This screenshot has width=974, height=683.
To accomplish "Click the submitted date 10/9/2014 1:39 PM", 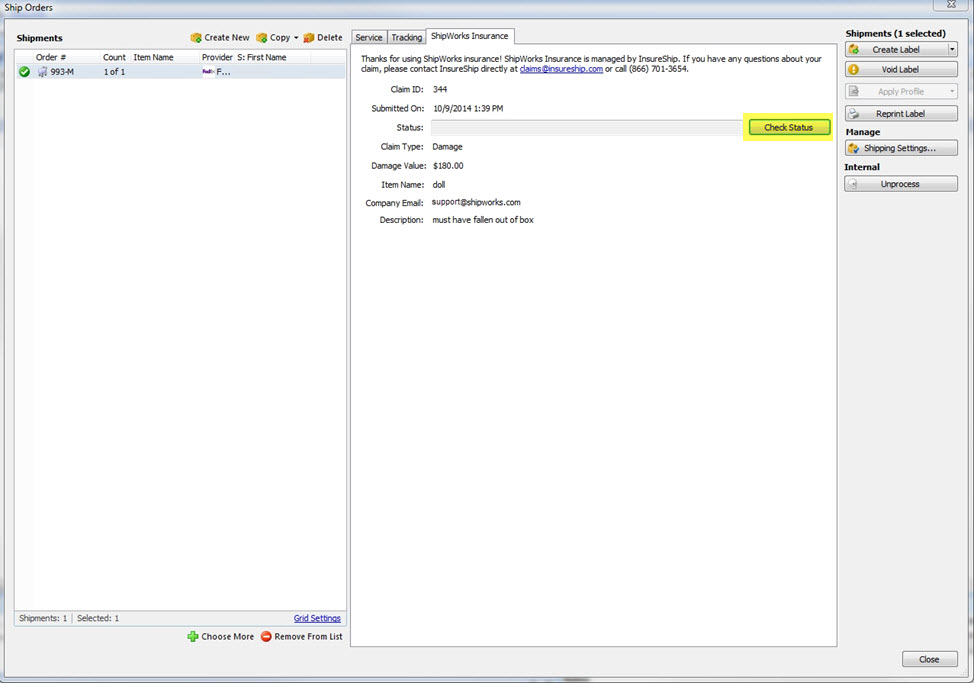I will point(468,109).
